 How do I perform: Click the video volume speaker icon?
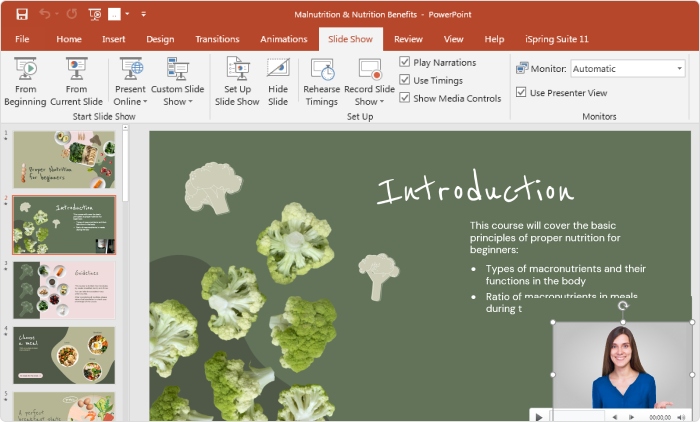(681, 417)
